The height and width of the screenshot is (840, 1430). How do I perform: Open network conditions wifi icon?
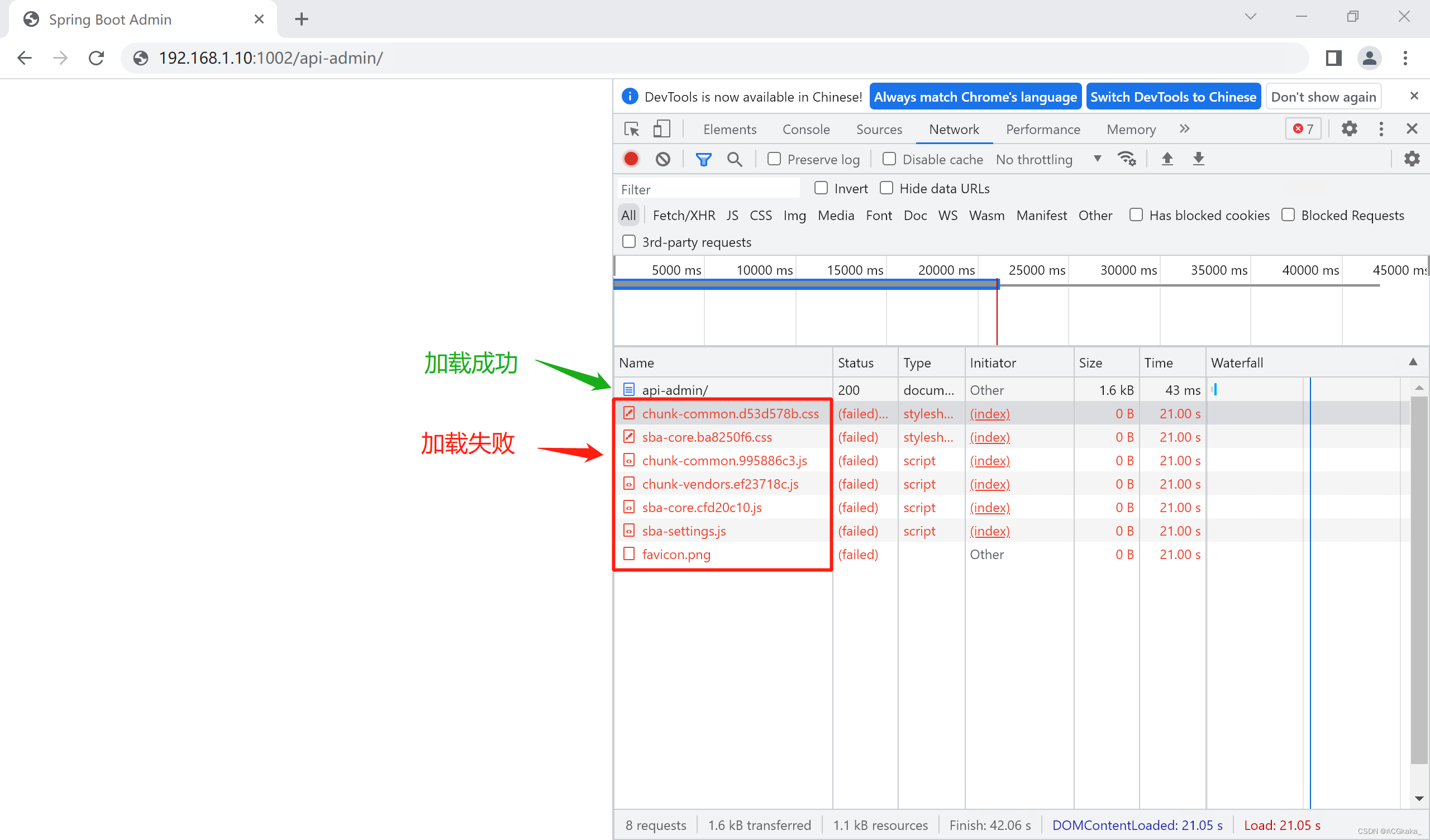tap(1127, 159)
